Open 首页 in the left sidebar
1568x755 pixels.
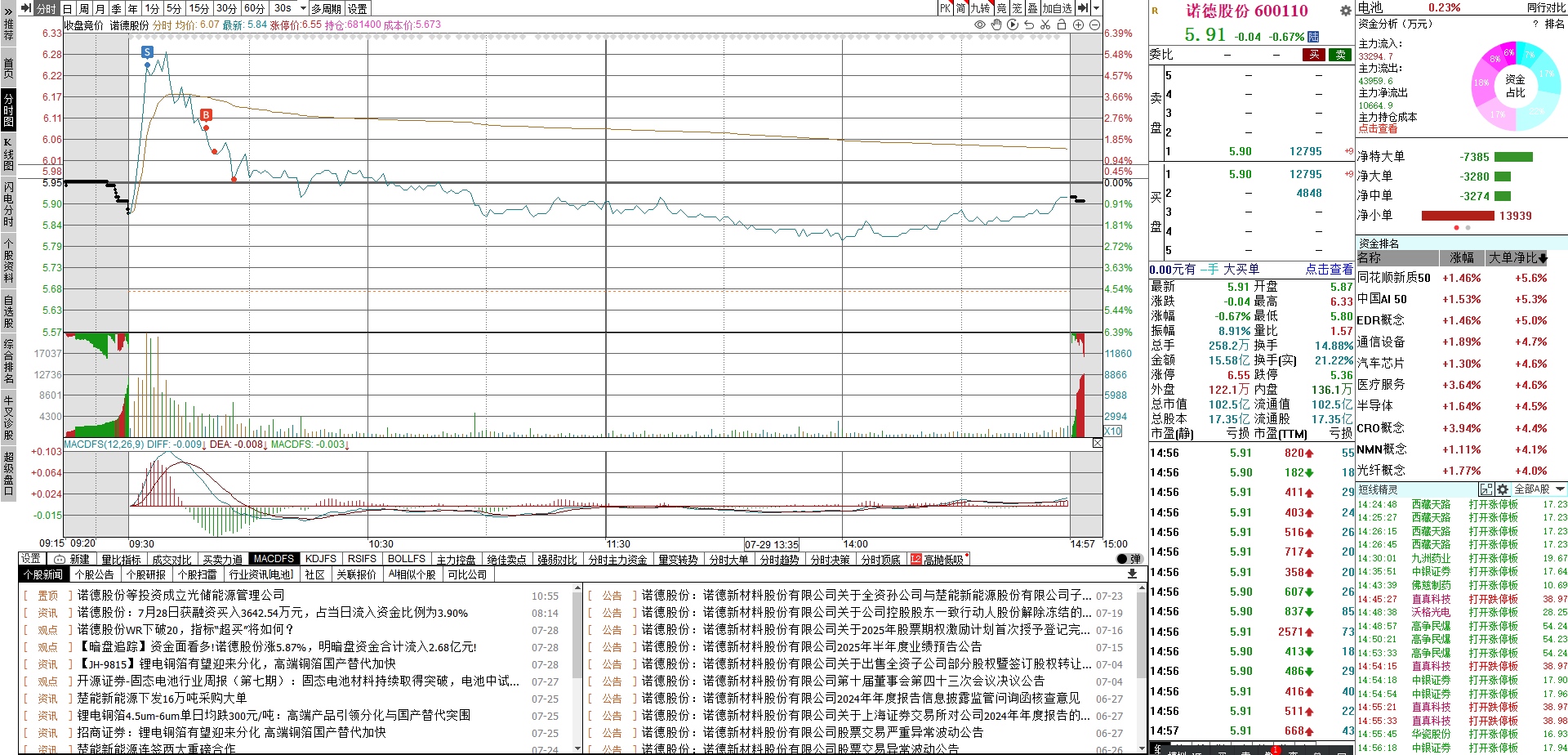click(8, 67)
